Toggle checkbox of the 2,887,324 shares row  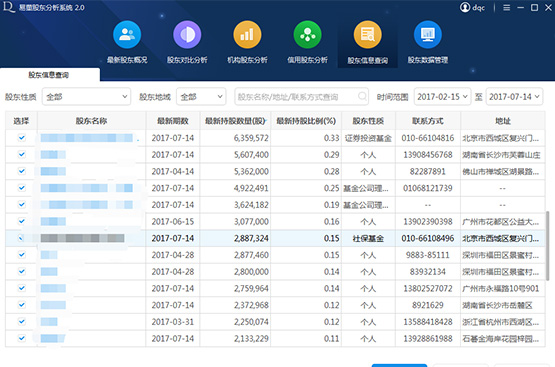(x=21, y=238)
